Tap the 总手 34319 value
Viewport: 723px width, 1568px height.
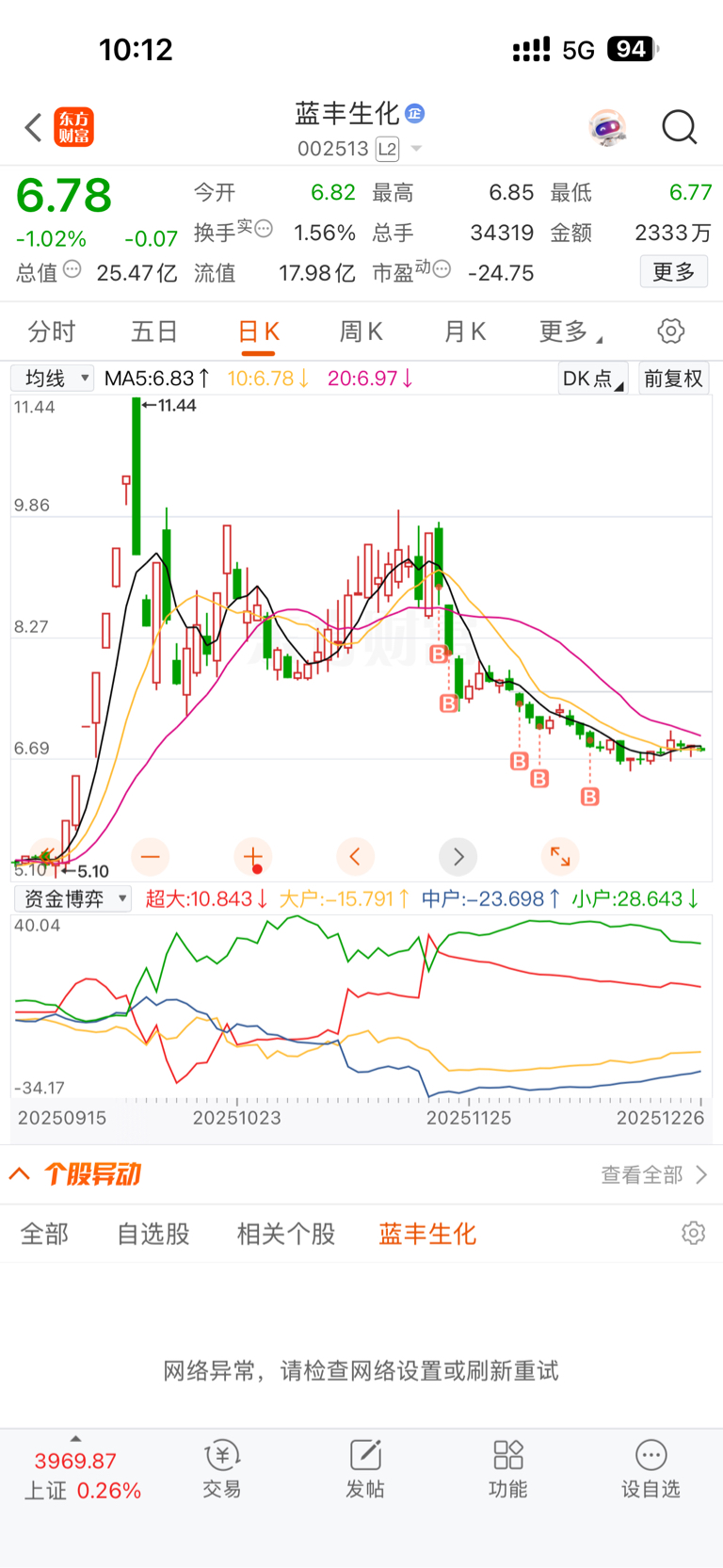[x=502, y=233]
